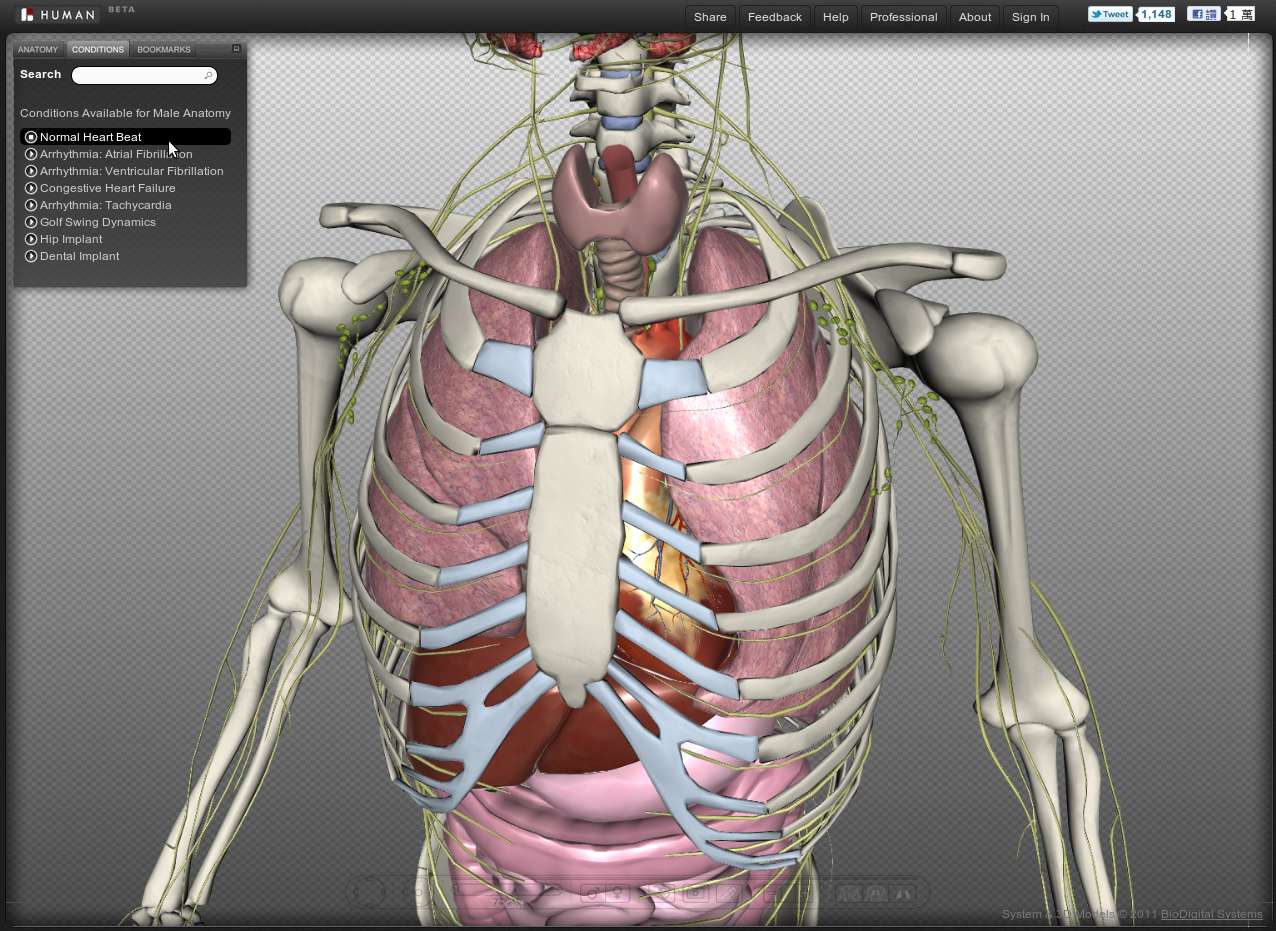Capture a snapshot with the camera icon
The height and width of the screenshot is (931, 1276).
point(696,892)
